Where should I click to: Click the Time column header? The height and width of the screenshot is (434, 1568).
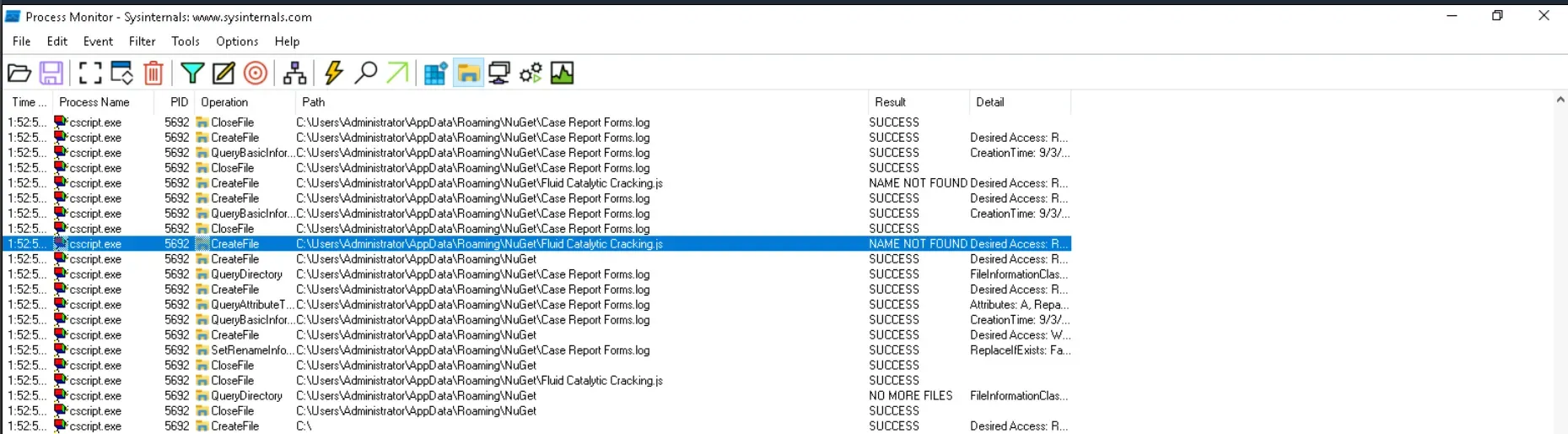pos(28,102)
